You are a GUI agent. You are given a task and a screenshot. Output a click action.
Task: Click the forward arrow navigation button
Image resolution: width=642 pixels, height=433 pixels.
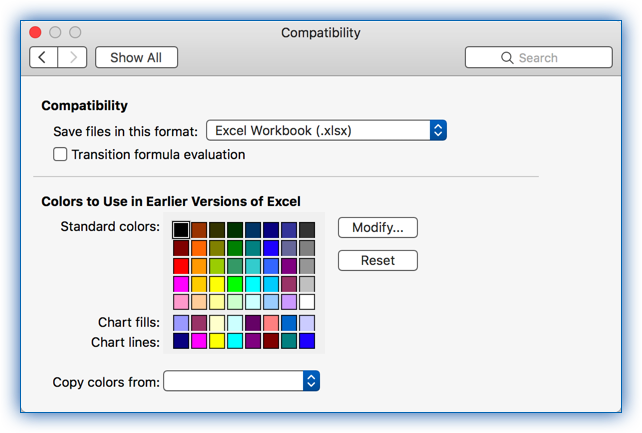point(72,57)
